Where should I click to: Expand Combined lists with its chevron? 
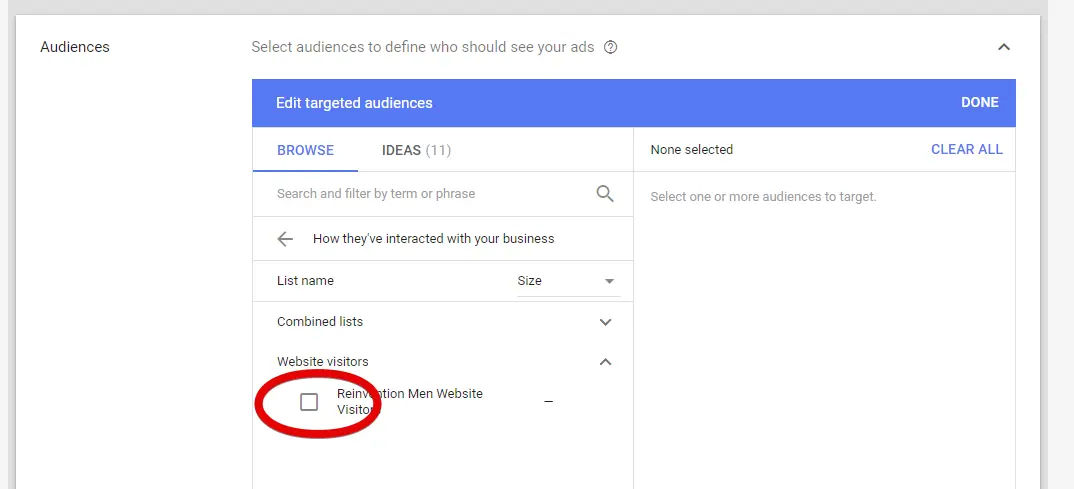[x=605, y=322]
